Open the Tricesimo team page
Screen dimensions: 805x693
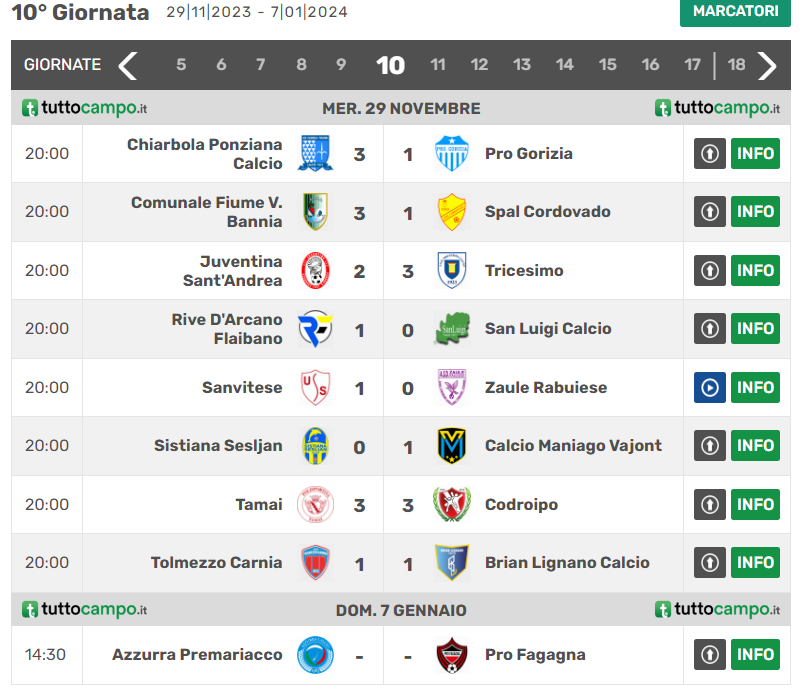pos(524,270)
